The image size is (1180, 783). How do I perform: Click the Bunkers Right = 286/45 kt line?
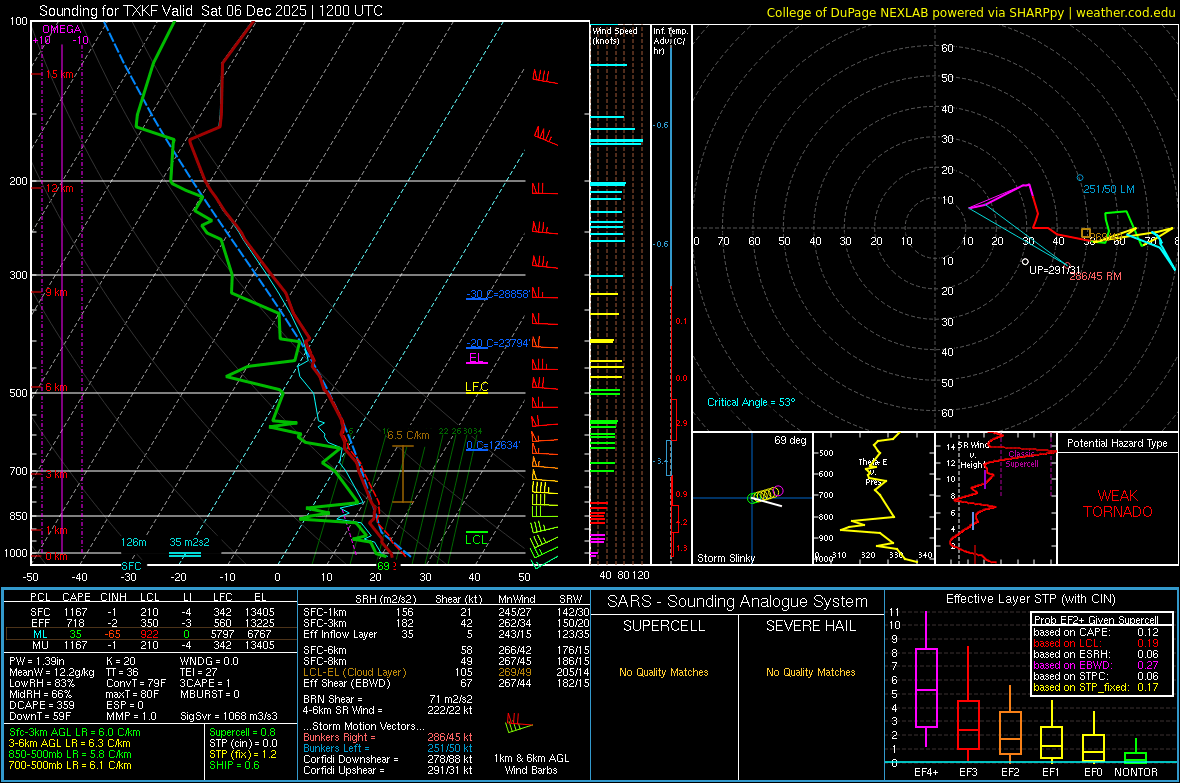pyautogui.click(x=388, y=737)
